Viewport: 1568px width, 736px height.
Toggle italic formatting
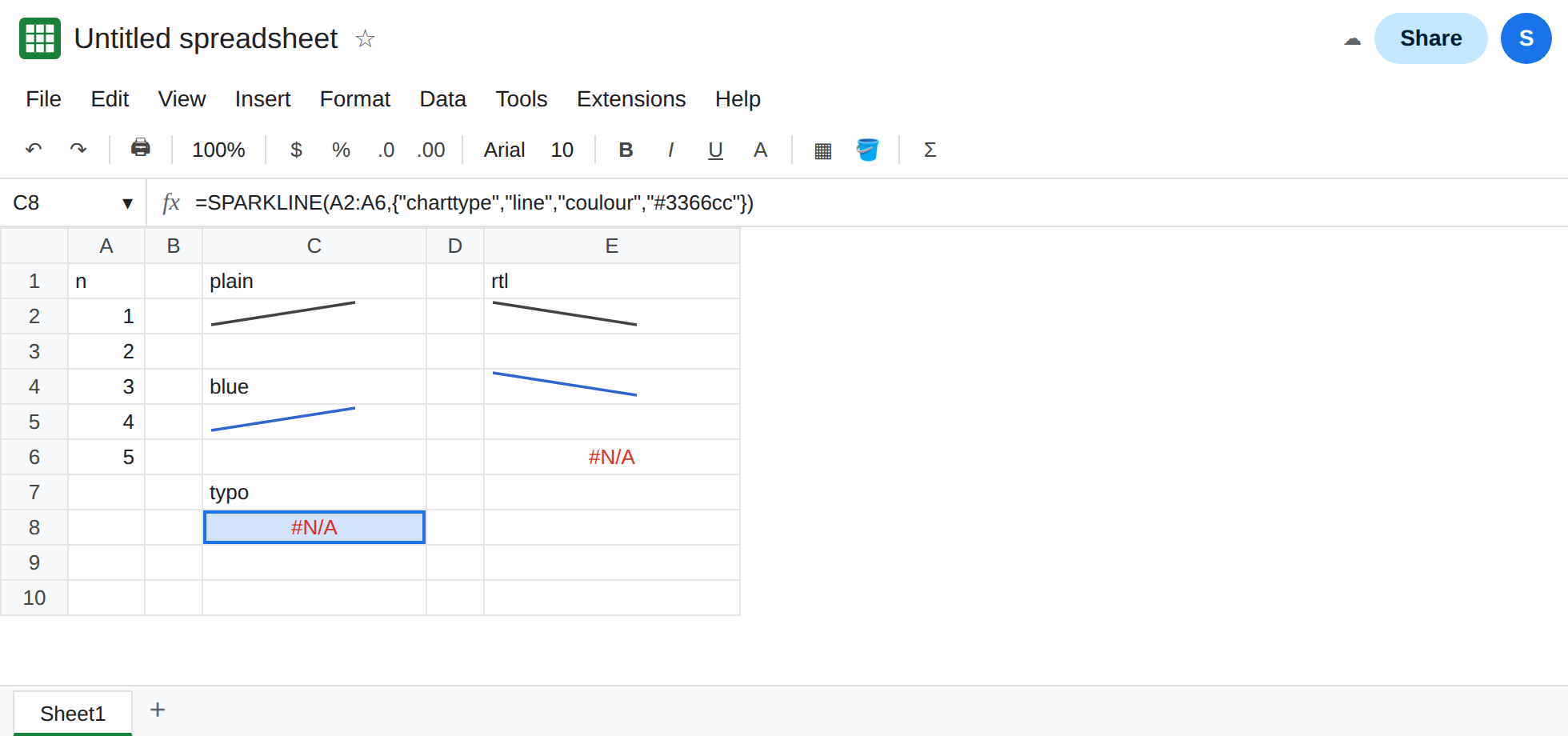pos(670,150)
